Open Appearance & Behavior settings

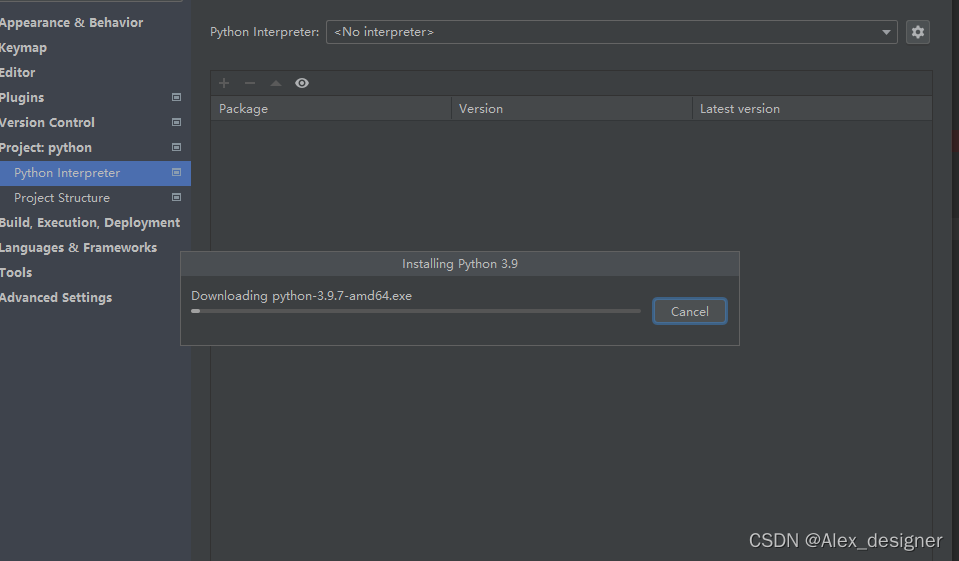tap(72, 23)
